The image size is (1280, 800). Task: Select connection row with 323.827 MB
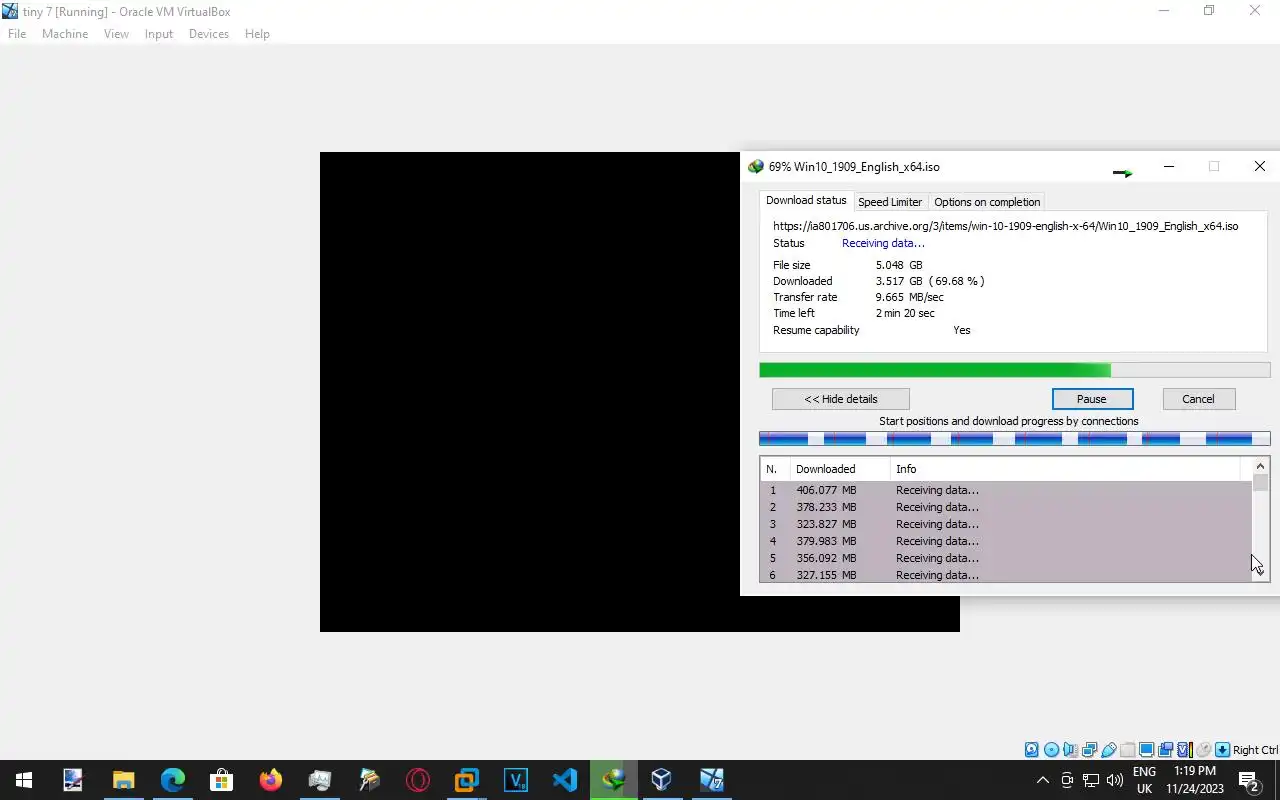coord(1006,524)
